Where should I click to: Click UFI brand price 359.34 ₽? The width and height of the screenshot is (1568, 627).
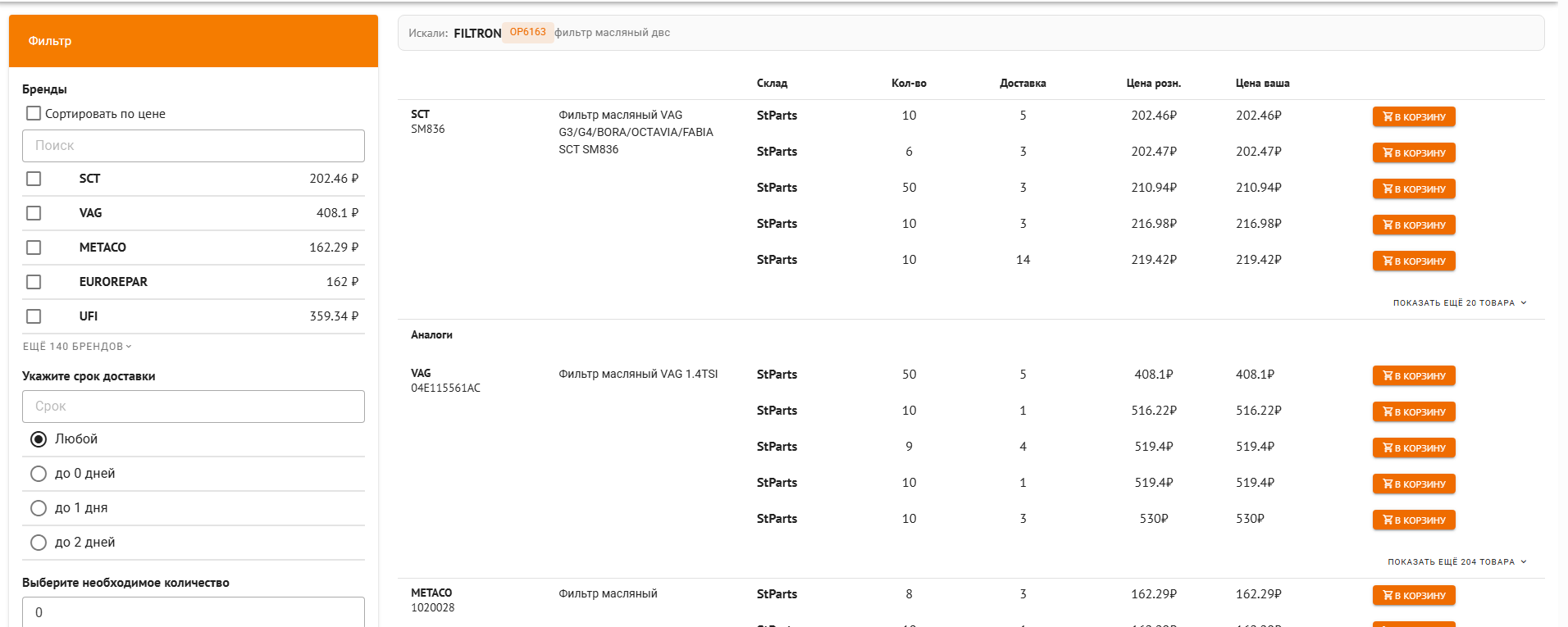[x=334, y=316]
